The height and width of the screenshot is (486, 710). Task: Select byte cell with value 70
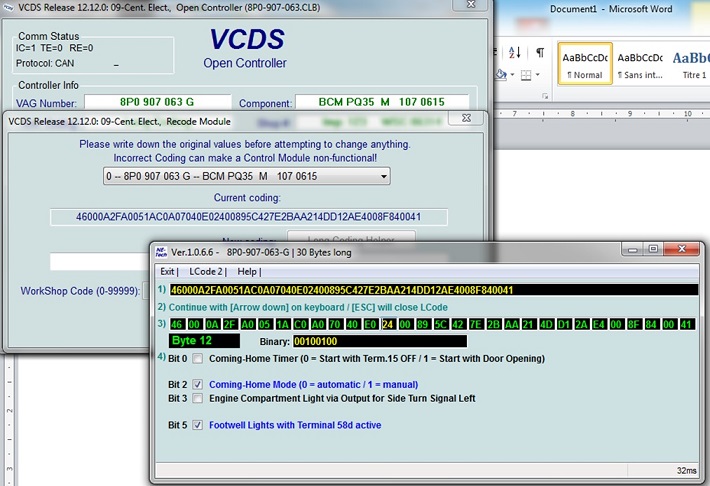click(335, 324)
